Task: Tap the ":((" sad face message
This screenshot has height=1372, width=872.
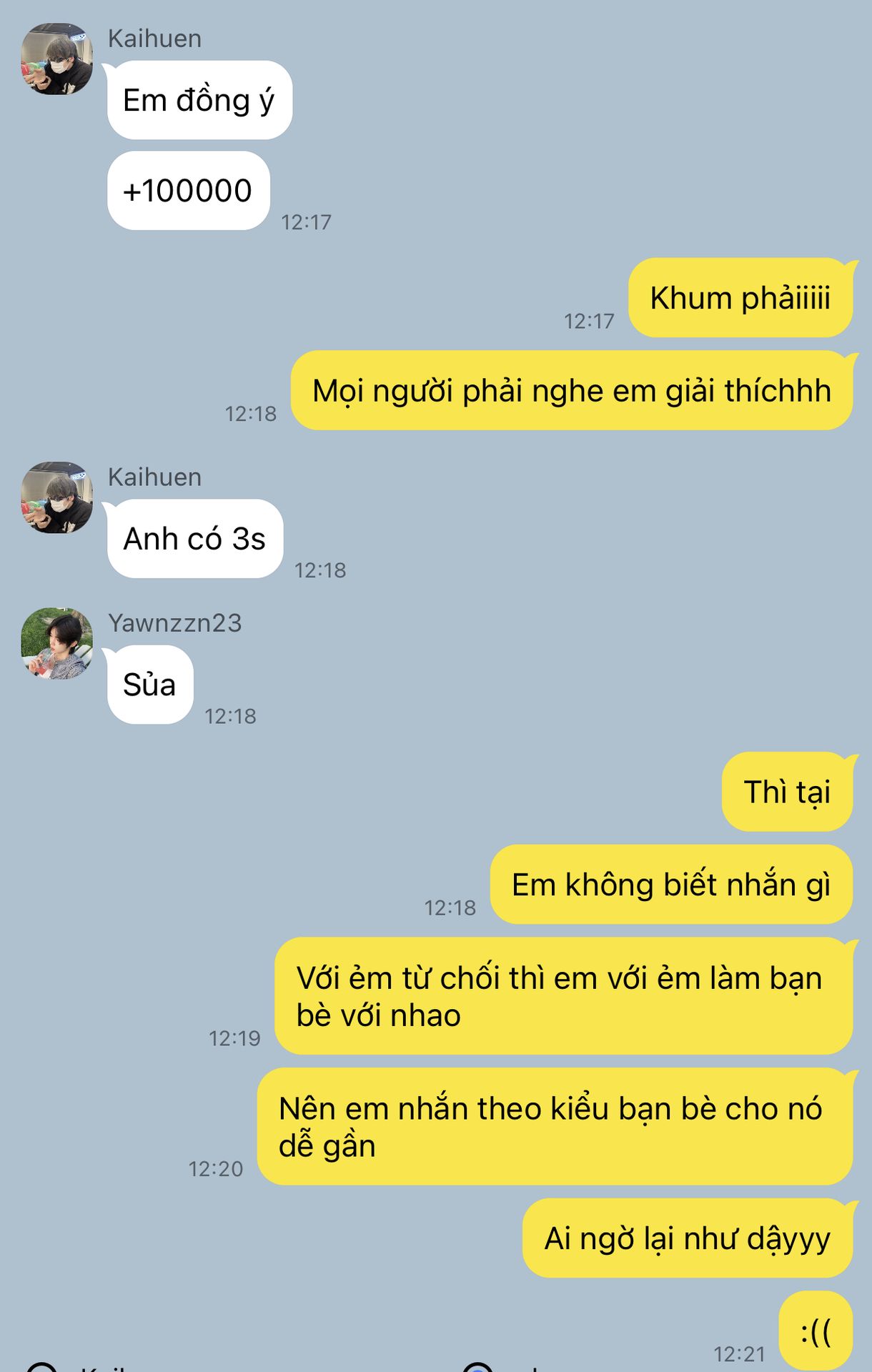Action: point(816,1331)
